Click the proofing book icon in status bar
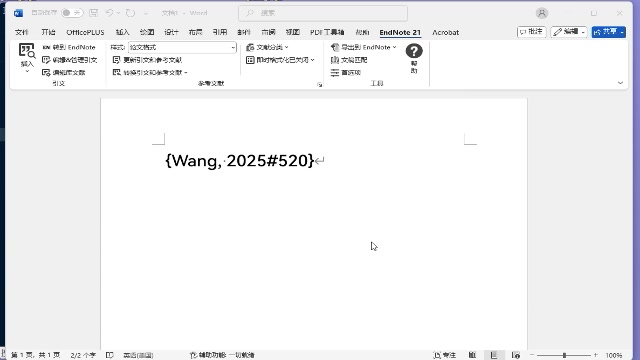Image resolution: width=640 pixels, height=360 pixels. (109, 355)
